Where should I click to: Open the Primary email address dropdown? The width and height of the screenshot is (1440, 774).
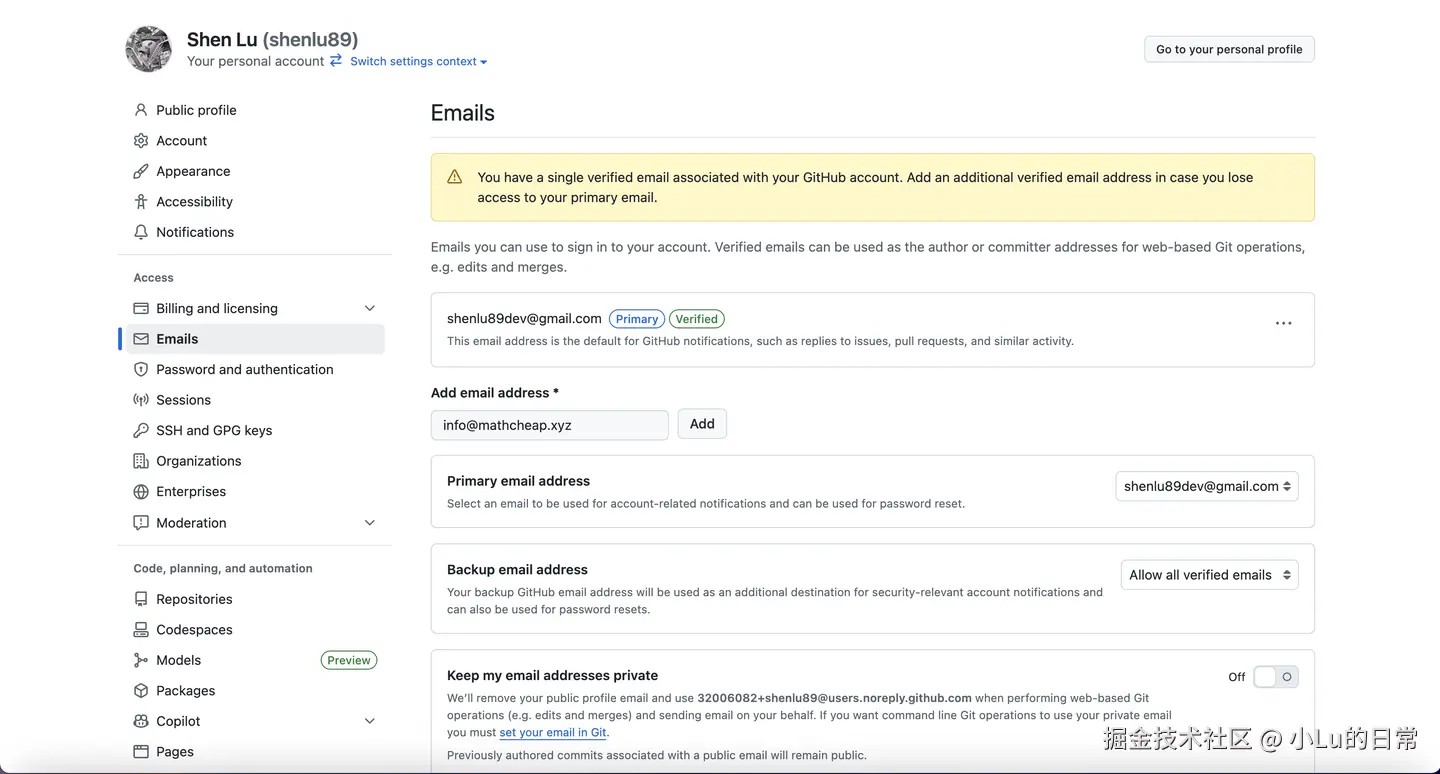pos(1206,486)
